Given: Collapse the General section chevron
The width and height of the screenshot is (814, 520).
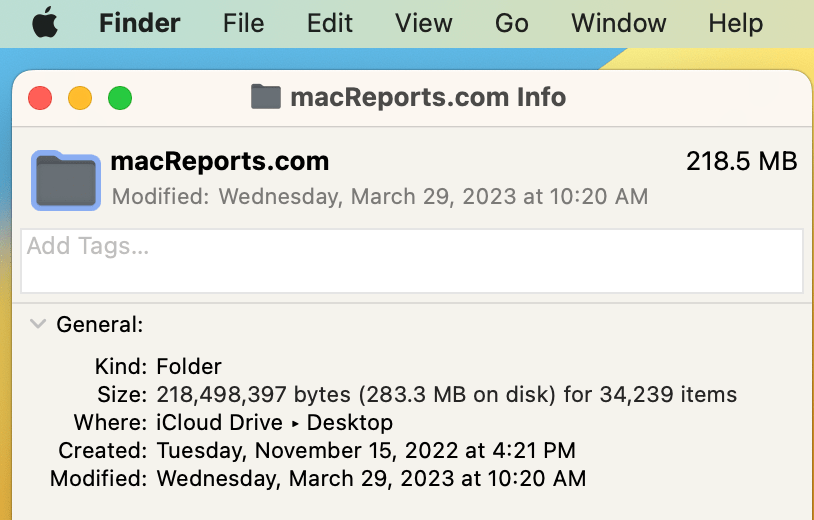Looking at the screenshot, I should 38,324.
